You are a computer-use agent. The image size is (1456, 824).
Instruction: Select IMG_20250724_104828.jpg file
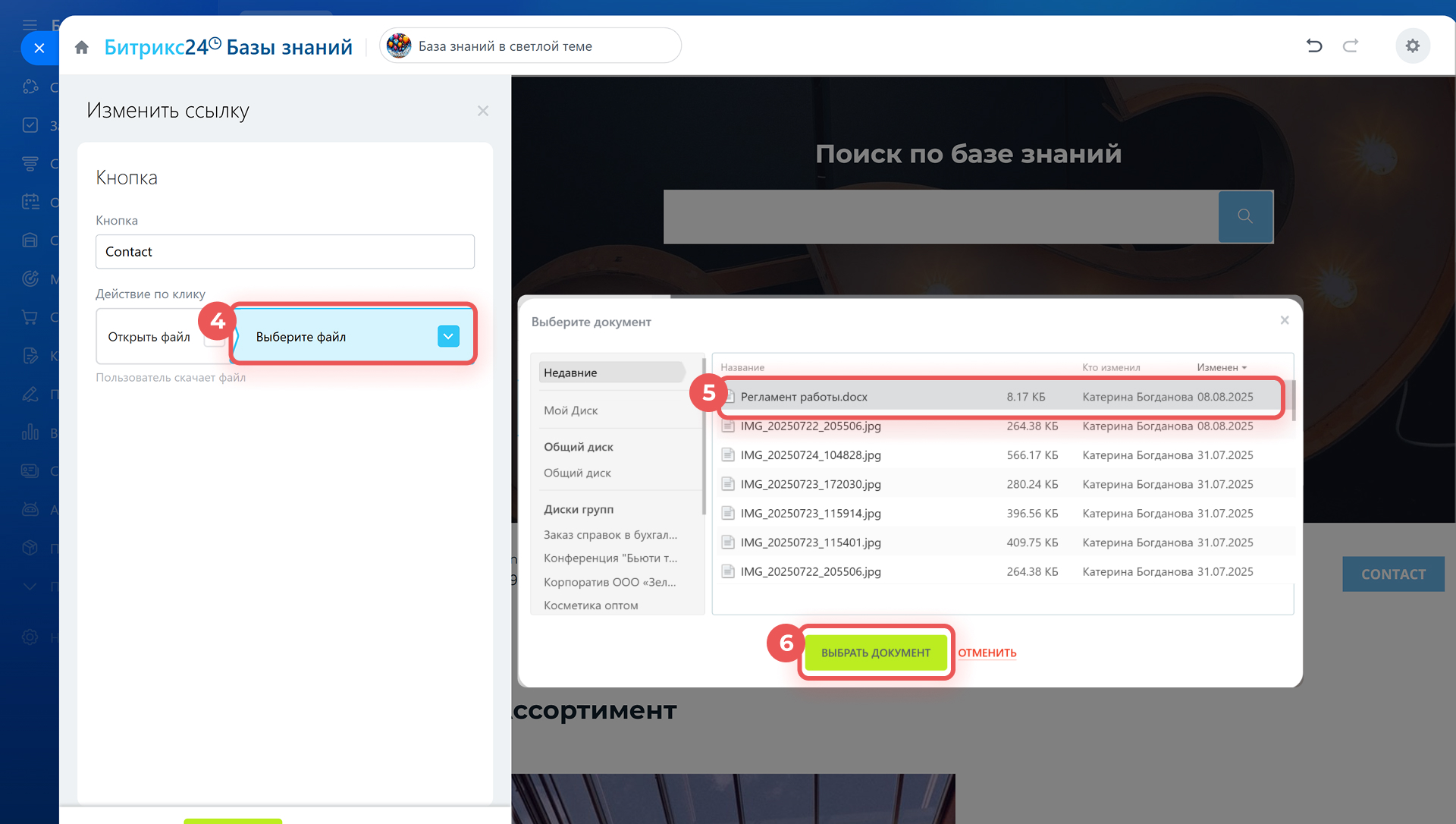point(1001,455)
